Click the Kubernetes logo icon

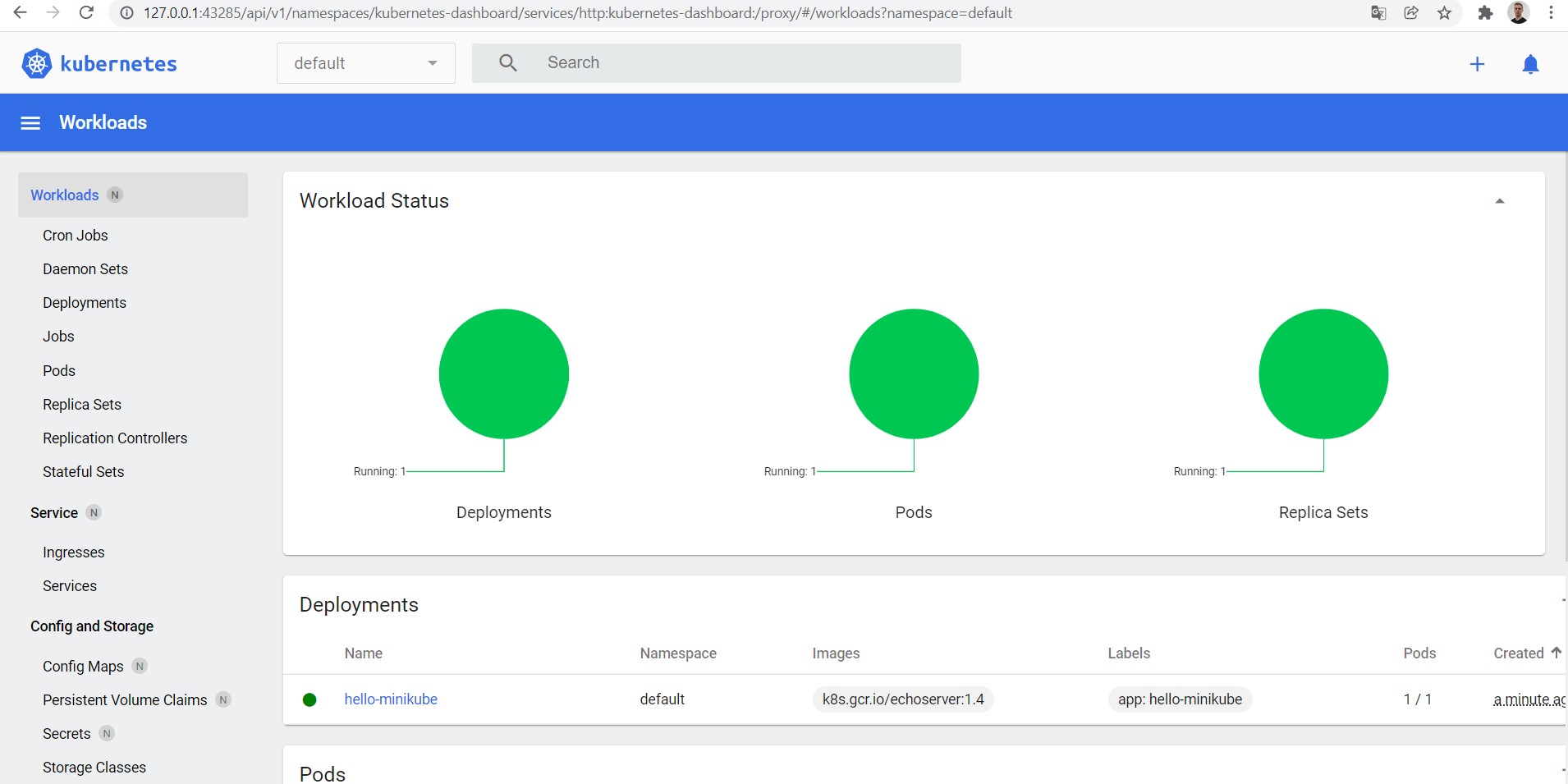pyautogui.click(x=36, y=63)
